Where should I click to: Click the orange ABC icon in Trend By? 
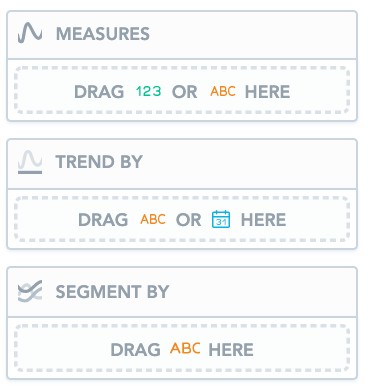coord(153,219)
